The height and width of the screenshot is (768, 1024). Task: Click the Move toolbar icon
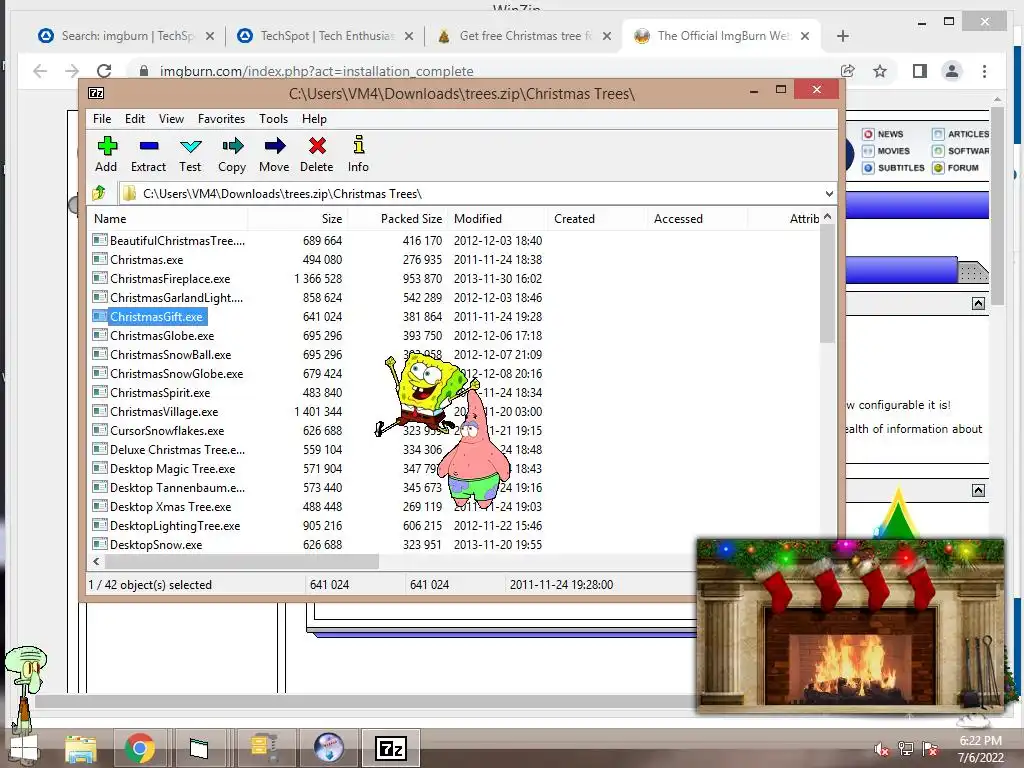coord(274,155)
